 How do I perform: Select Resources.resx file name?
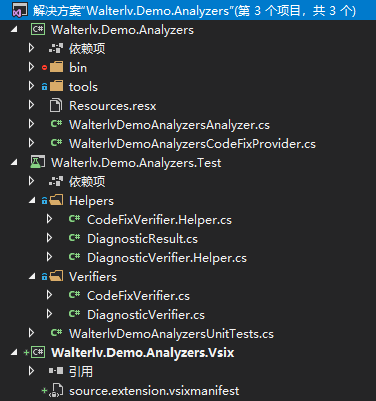113,106
